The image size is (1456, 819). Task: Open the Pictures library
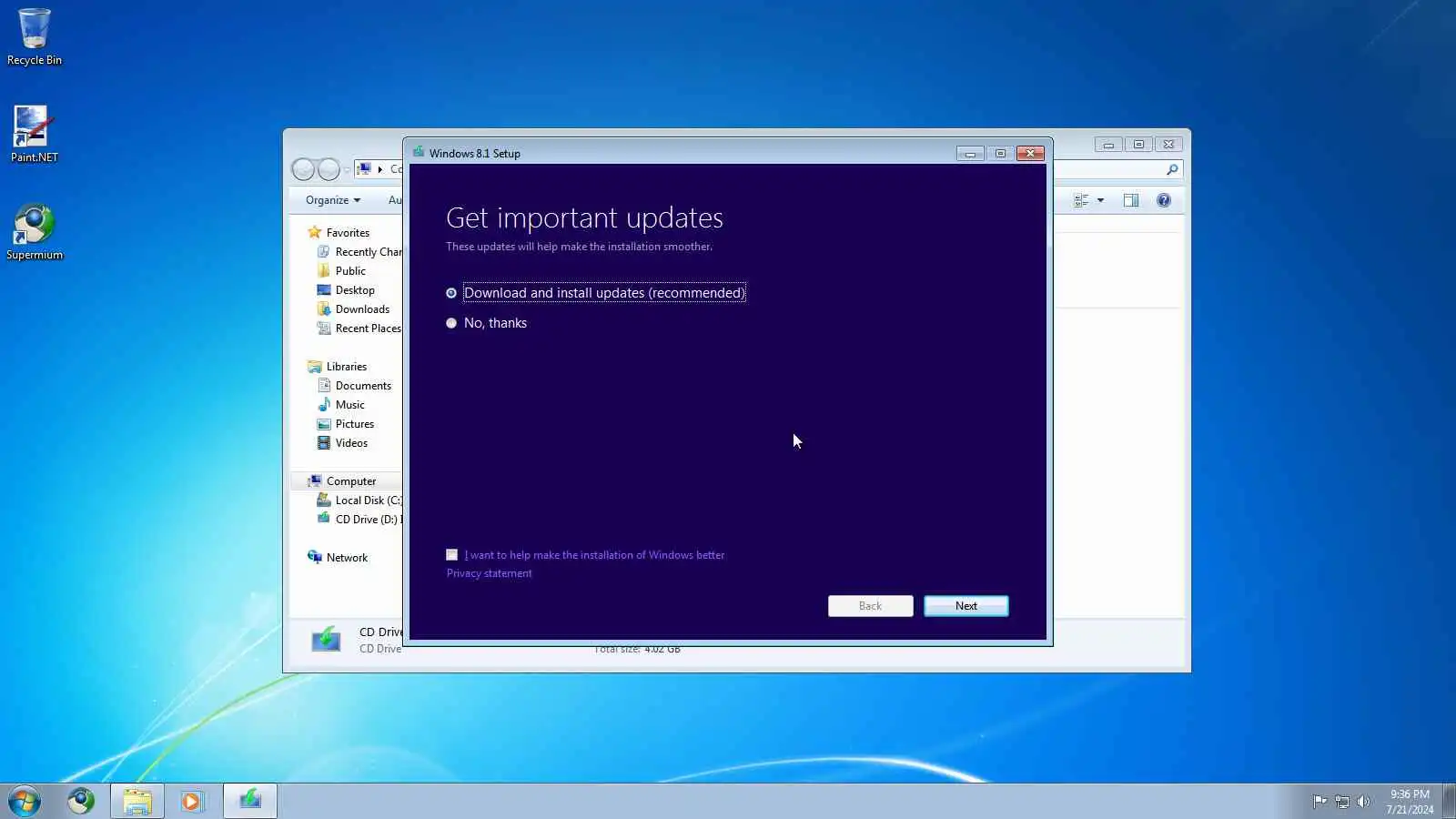click(355, 424)
